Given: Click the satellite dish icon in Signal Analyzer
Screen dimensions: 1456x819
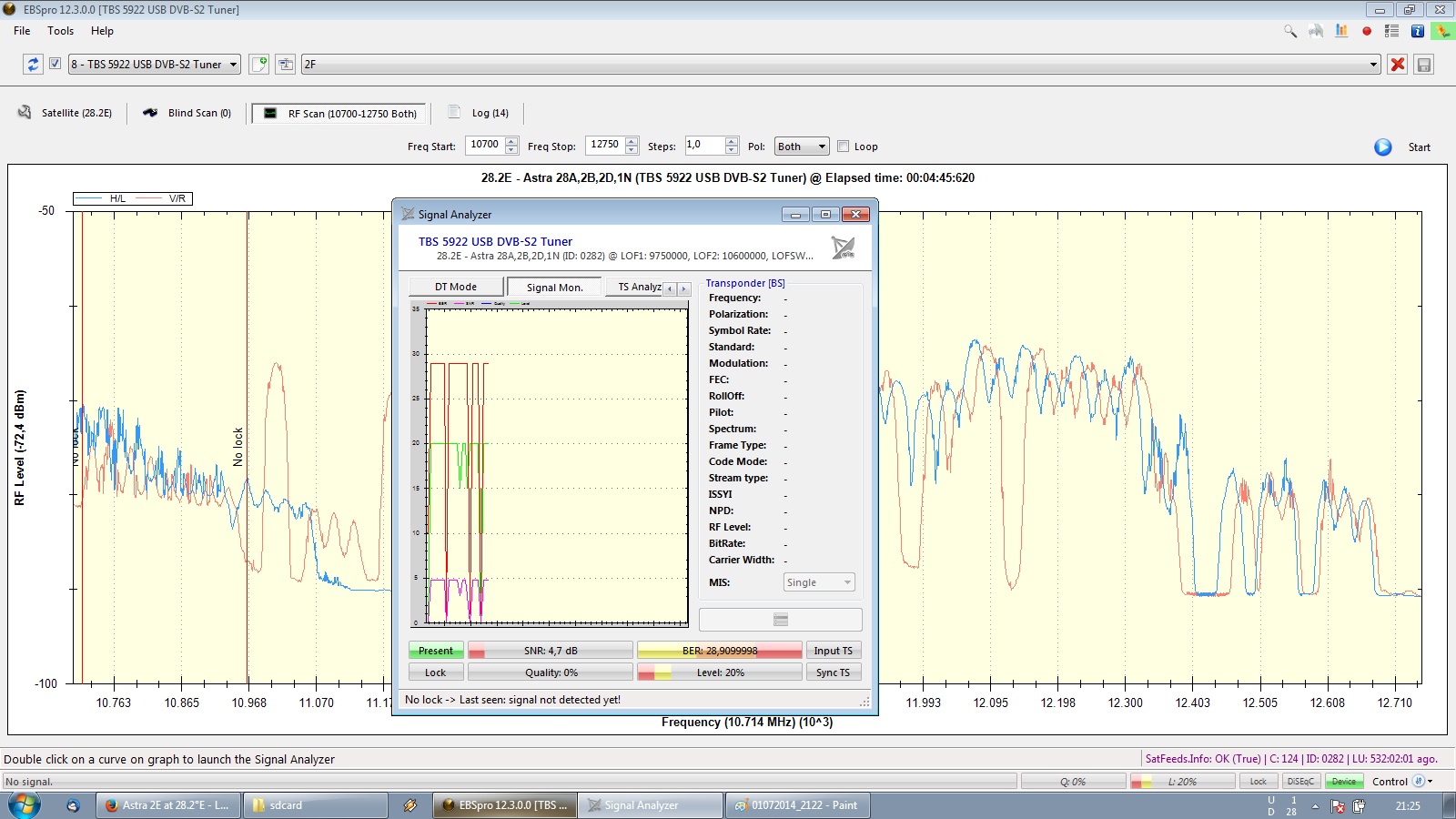Looking at the screenshot, I should pos(844,248).
